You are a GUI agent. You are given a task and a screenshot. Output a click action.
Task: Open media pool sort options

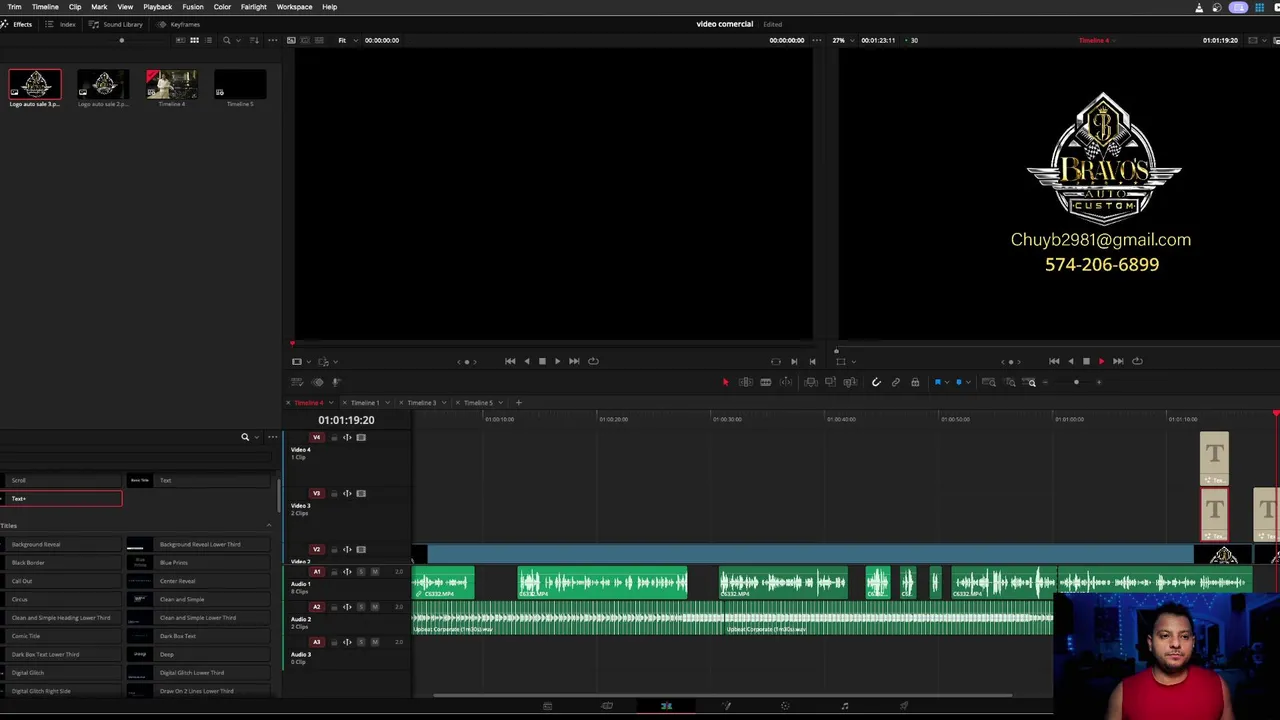coord(254,40)
